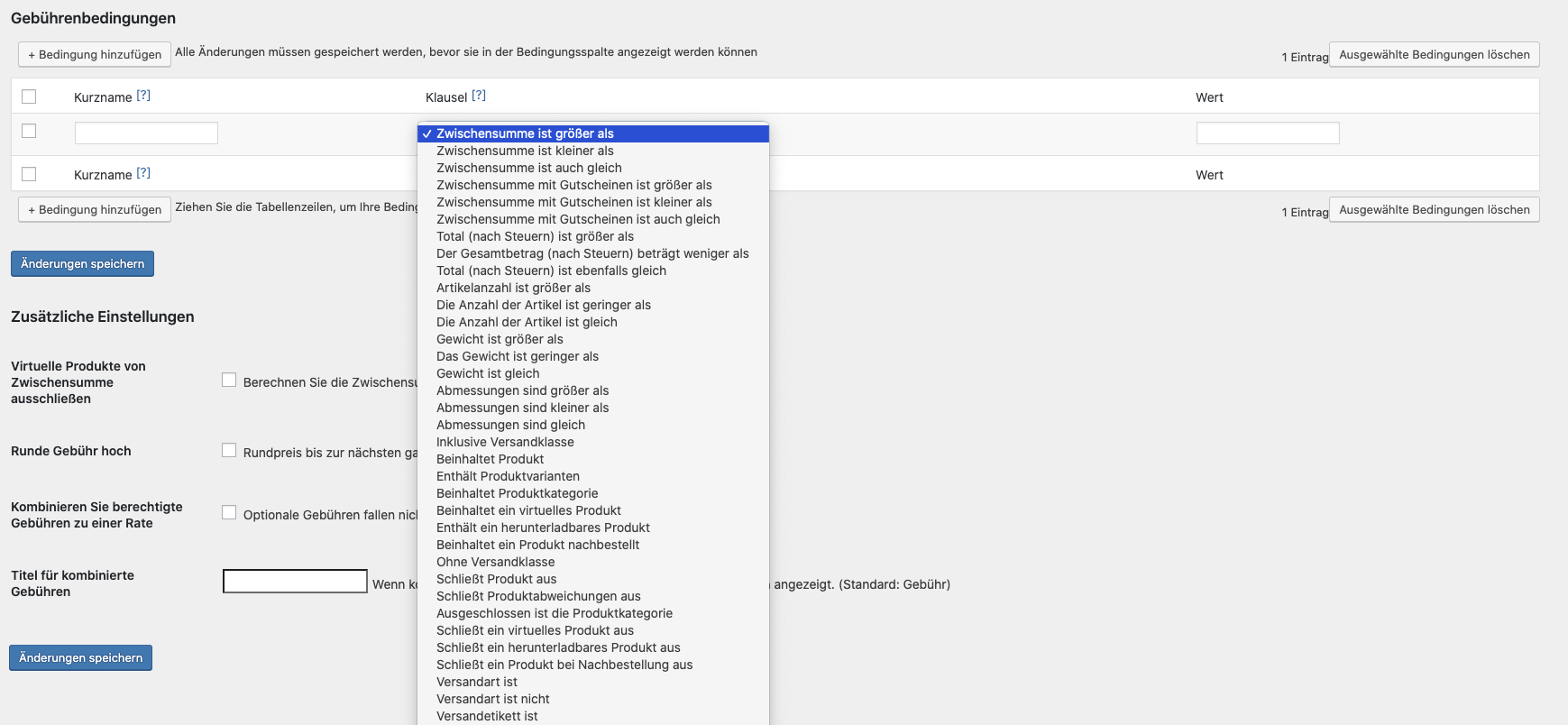The height and width of the screenshot is (725, 1568).
Task: Pick 'Enthält ein herunterladbares Produkt' option
Action: [x=593, y=528]
